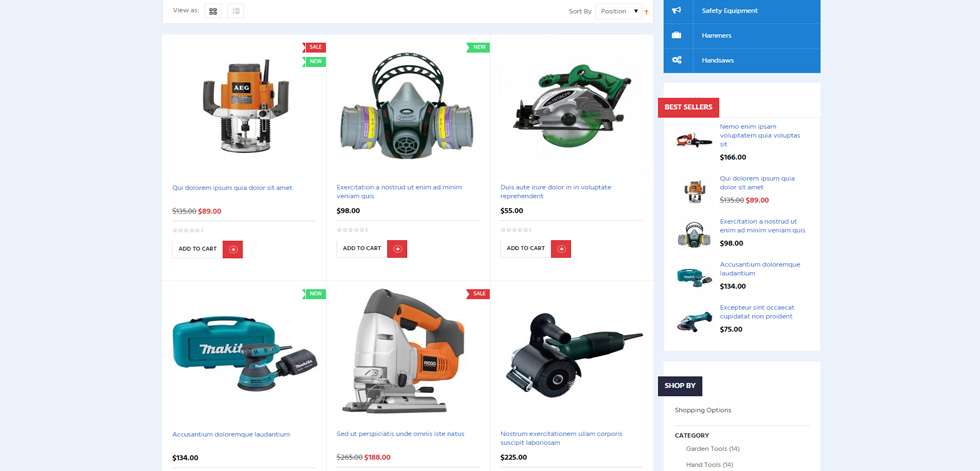Open 'Sed ut perspiciatis unde omnis' link
Screen dimensions: 980x471
point(401,434)
